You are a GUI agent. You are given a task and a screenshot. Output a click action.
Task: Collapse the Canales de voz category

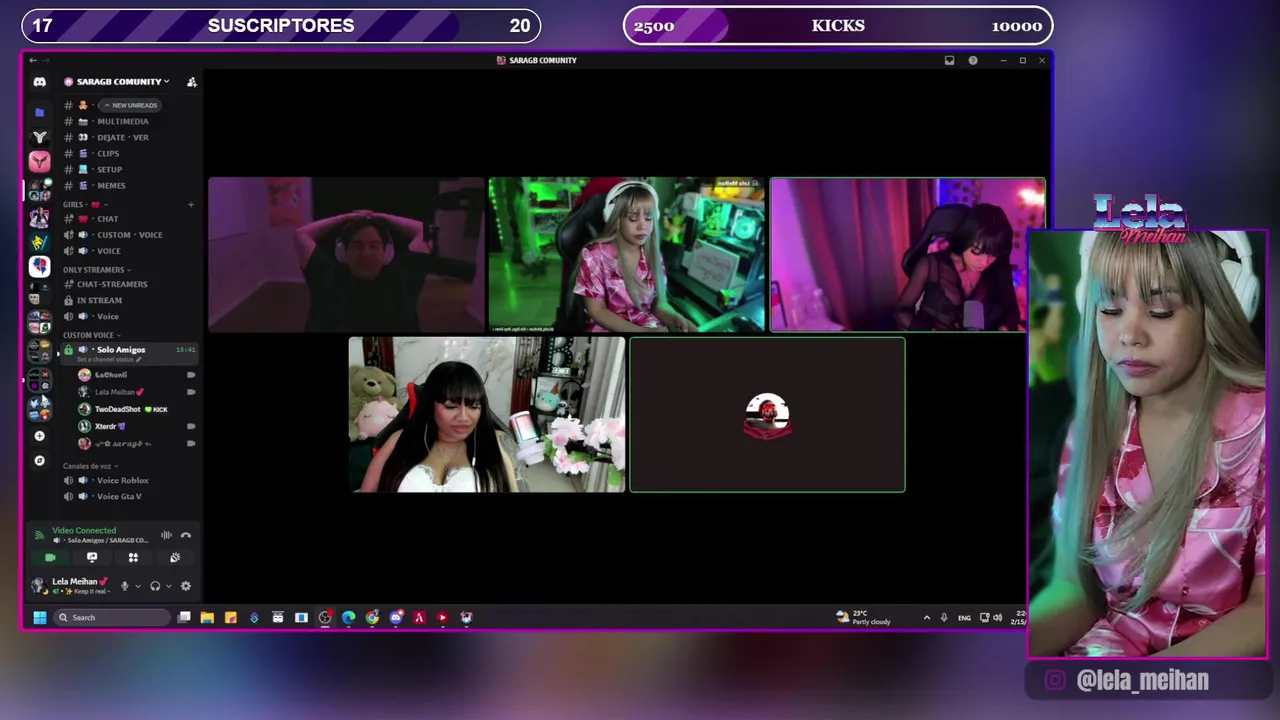[90, 466]
